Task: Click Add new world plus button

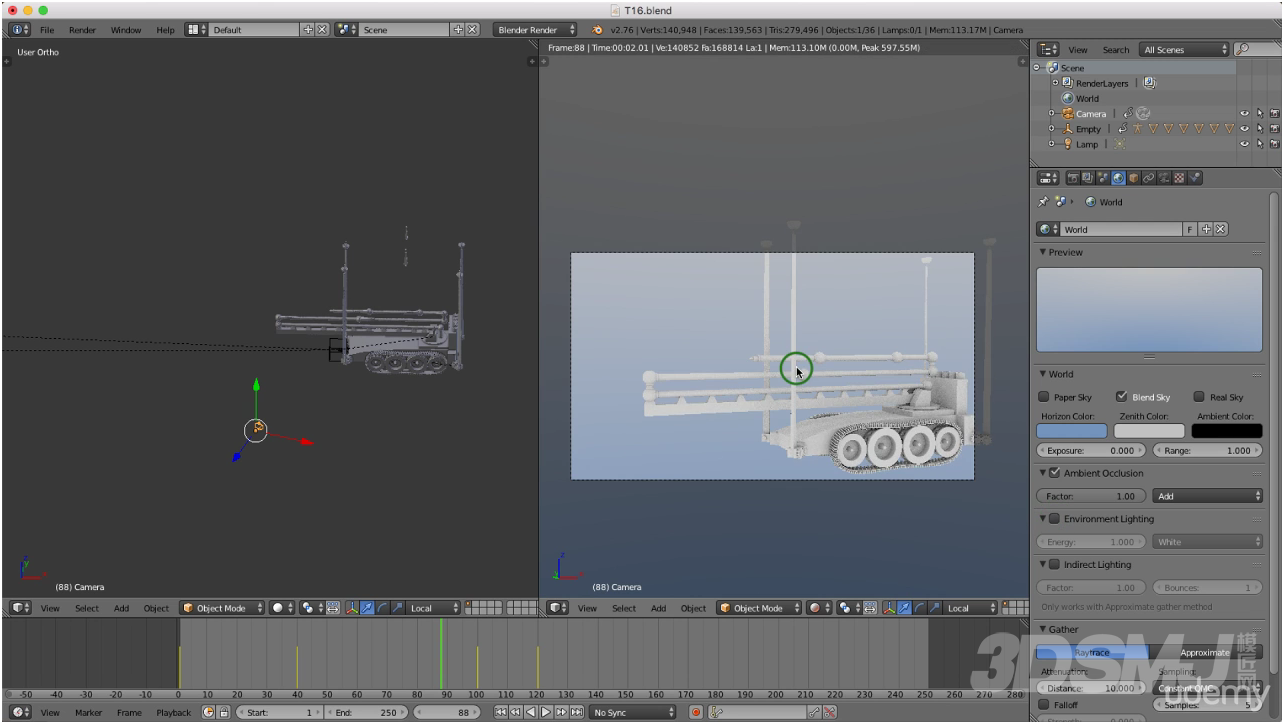Action: point(1206,229)
